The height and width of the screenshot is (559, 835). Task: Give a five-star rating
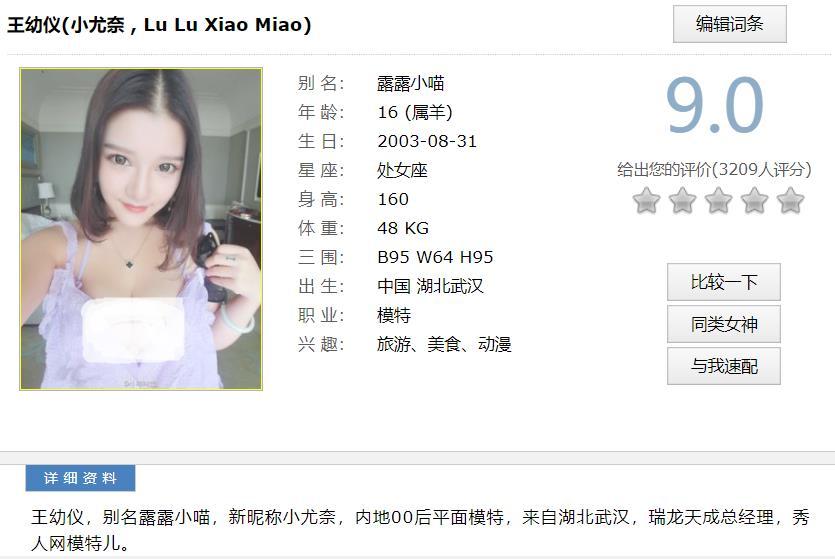790,201
